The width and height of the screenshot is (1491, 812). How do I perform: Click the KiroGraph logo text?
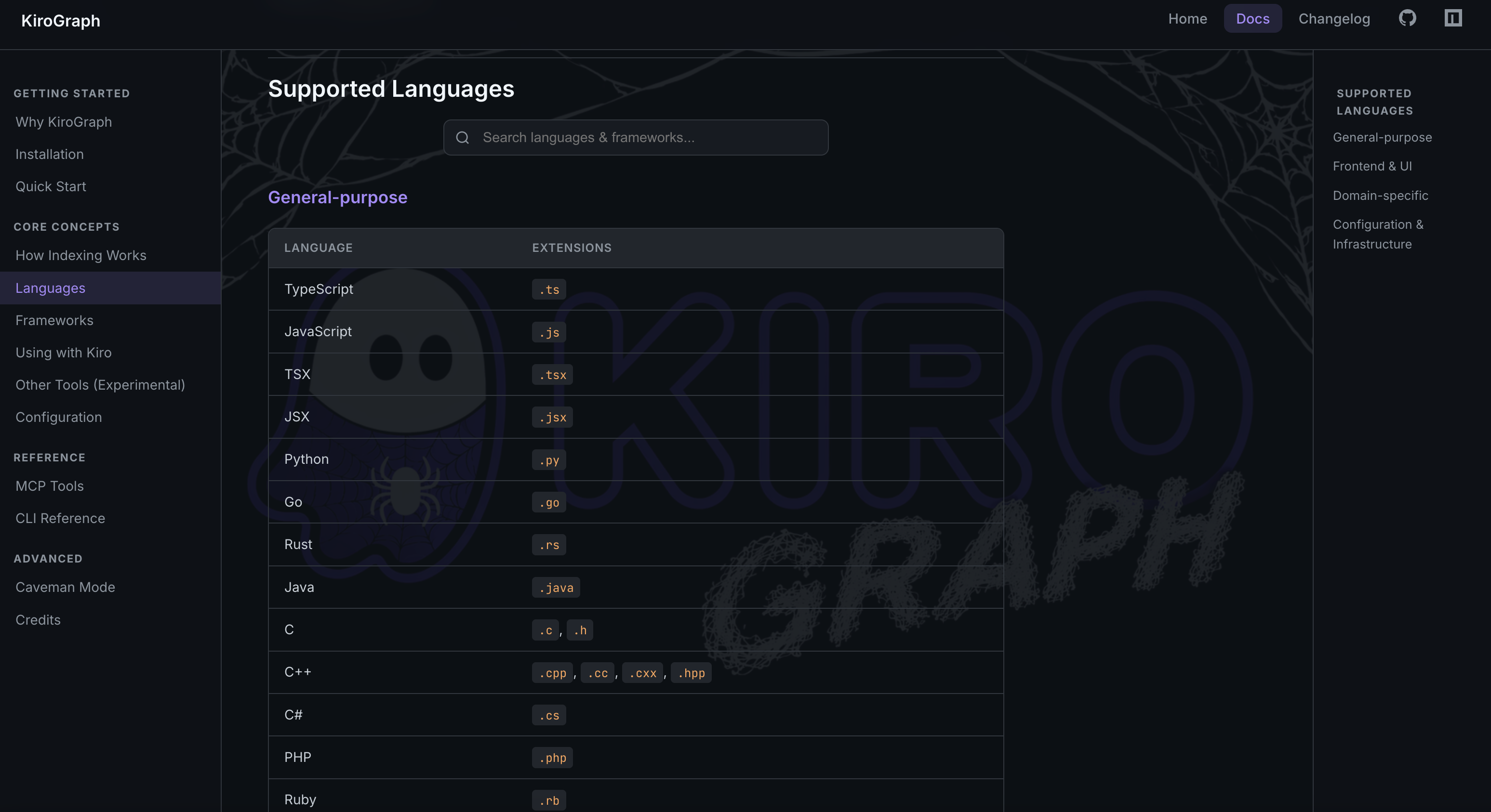tap(61, 21)
